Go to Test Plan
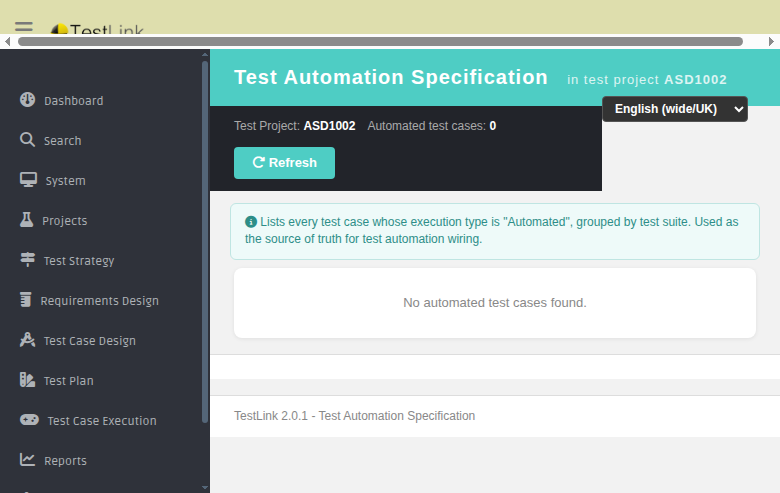Viewport: 780px width, 493px height. (x=69, y=381)
